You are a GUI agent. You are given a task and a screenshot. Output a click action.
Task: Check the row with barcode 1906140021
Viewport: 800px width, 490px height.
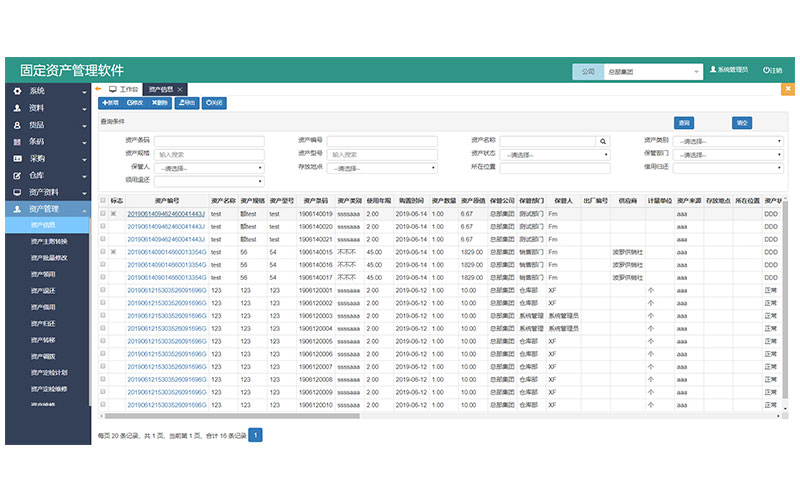click(103, 239)
